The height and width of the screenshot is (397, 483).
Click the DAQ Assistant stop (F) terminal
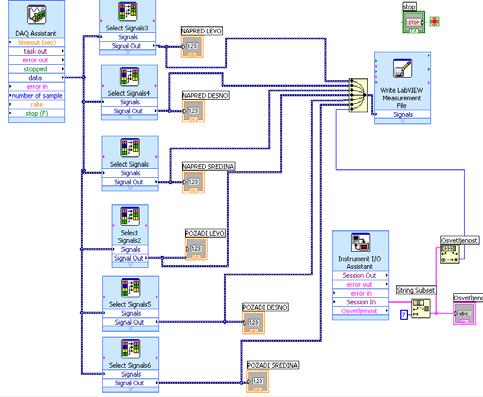[36, 113]
